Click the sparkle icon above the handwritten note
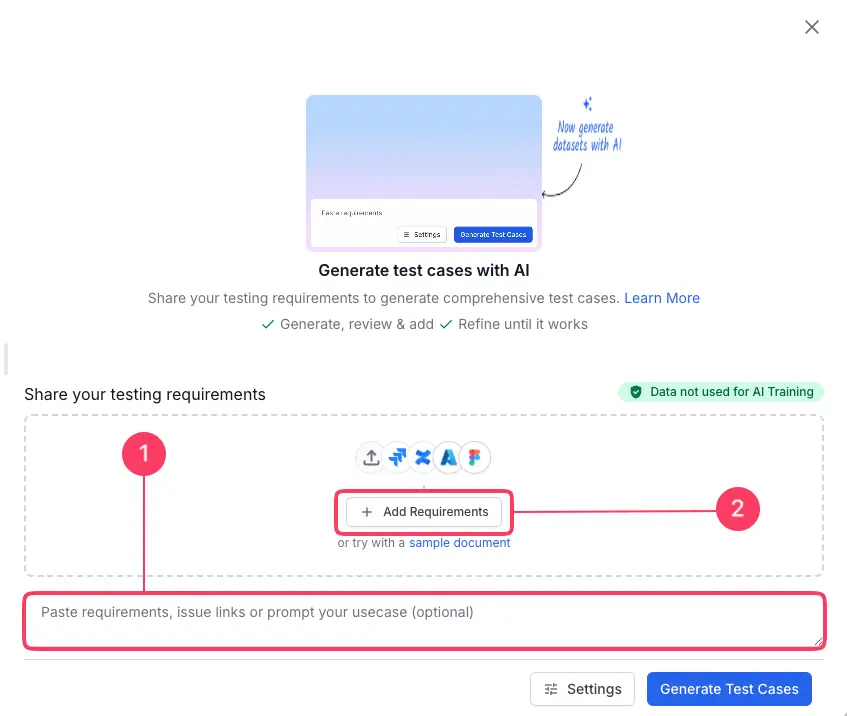The height and width of the screenshot is (716, 847). coord(587,103)
